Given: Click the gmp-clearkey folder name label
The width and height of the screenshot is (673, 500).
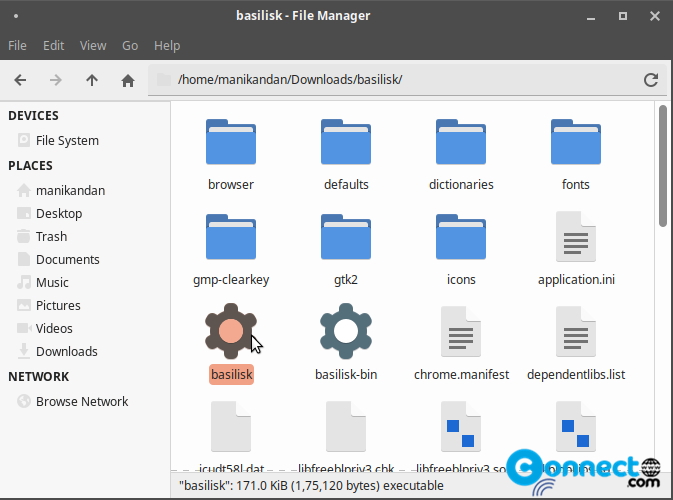Looking at the screenshot, I should 231,280.
